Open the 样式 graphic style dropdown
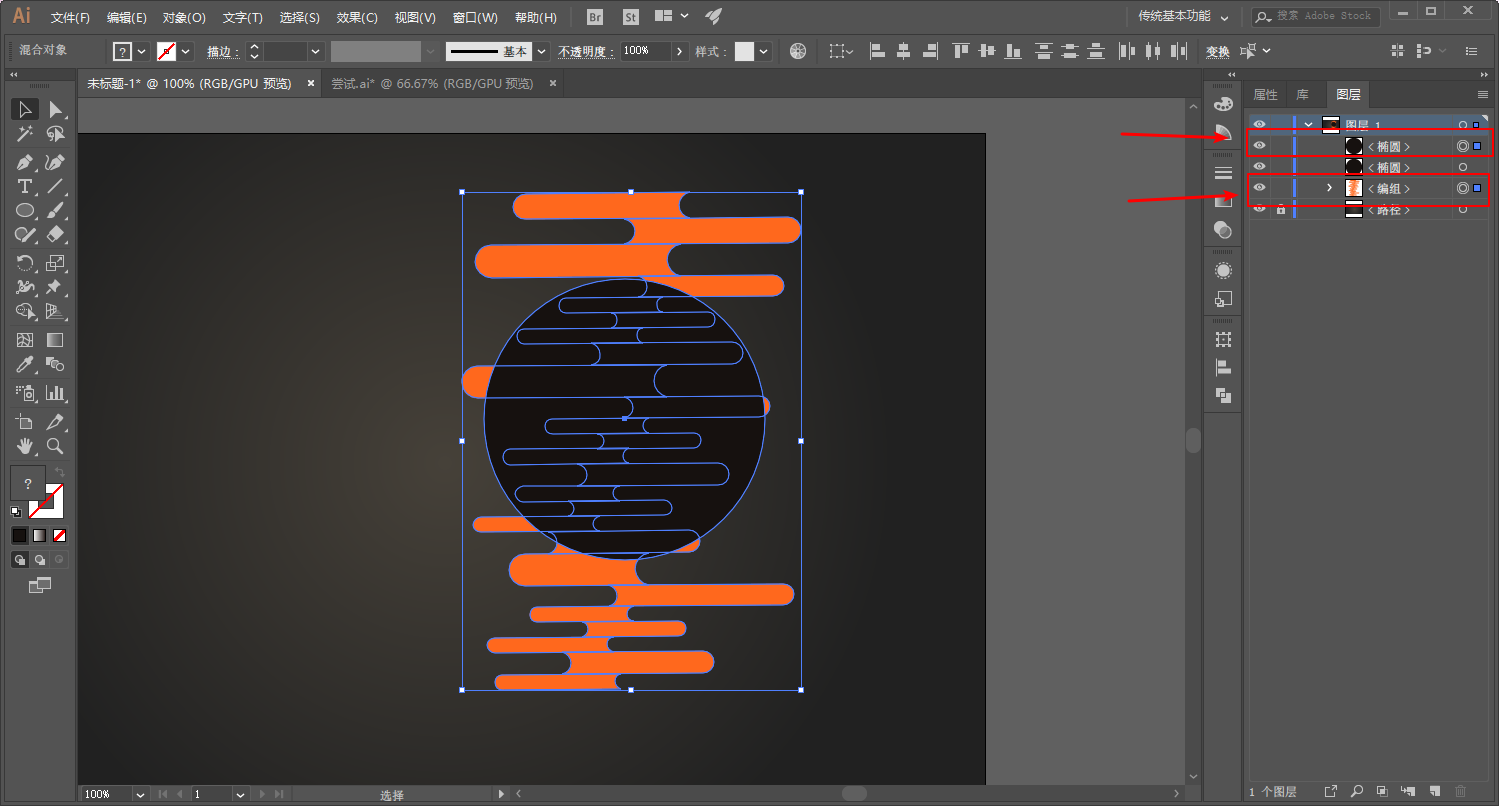 pos(764,51)
